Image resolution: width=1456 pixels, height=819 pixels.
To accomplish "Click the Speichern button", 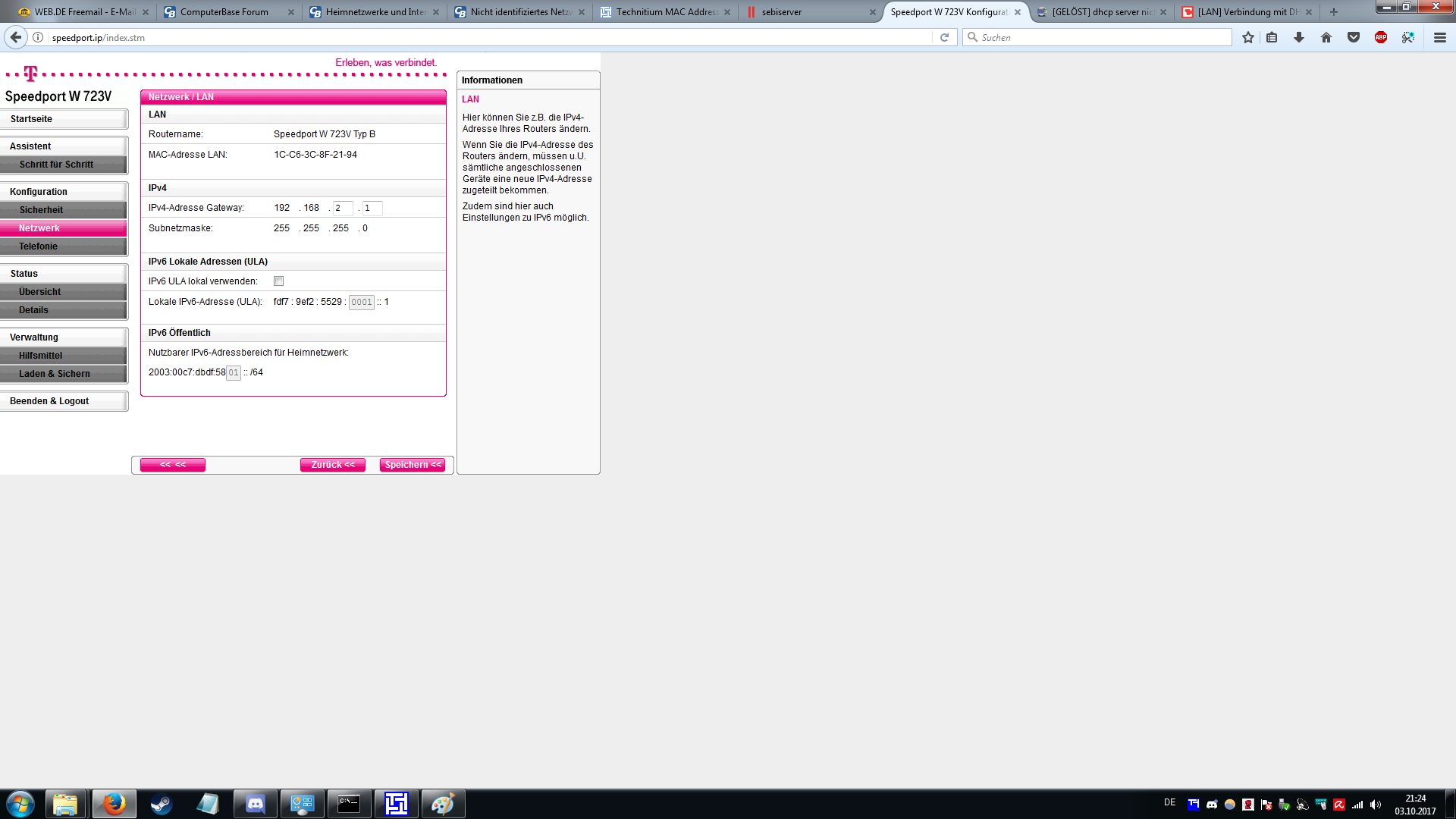I will (x=413, y=465).
